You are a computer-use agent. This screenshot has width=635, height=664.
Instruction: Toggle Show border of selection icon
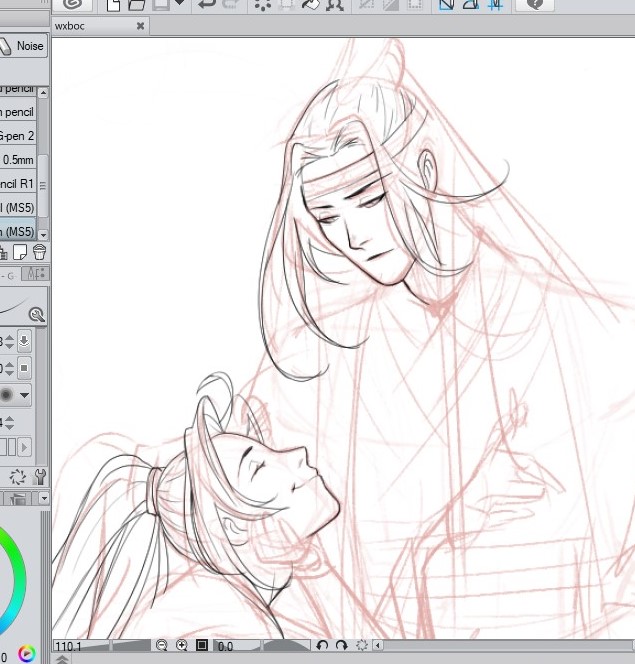pyautogui.click(x=414, y=5)
